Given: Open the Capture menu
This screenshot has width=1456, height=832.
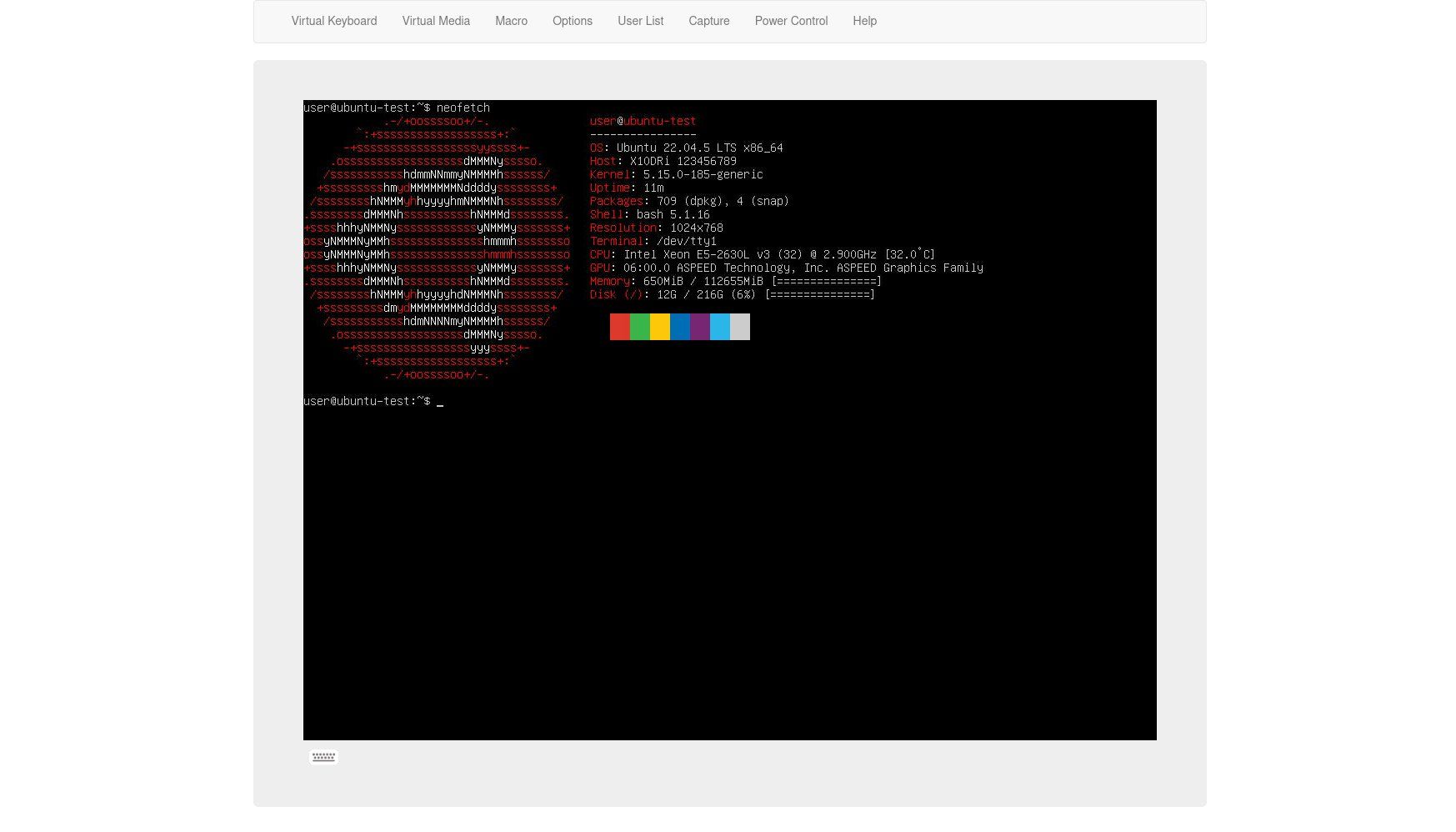Looking at the screenshot, I should pos(709,21).
